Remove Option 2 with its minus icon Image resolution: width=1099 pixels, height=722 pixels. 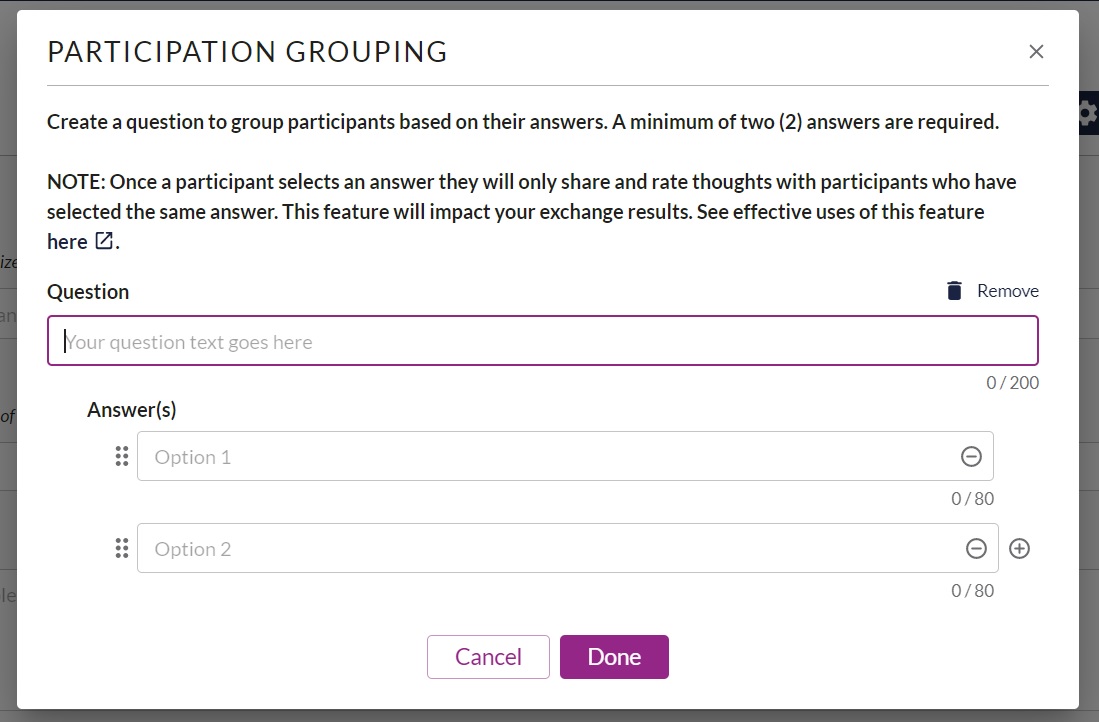point(976,549)
